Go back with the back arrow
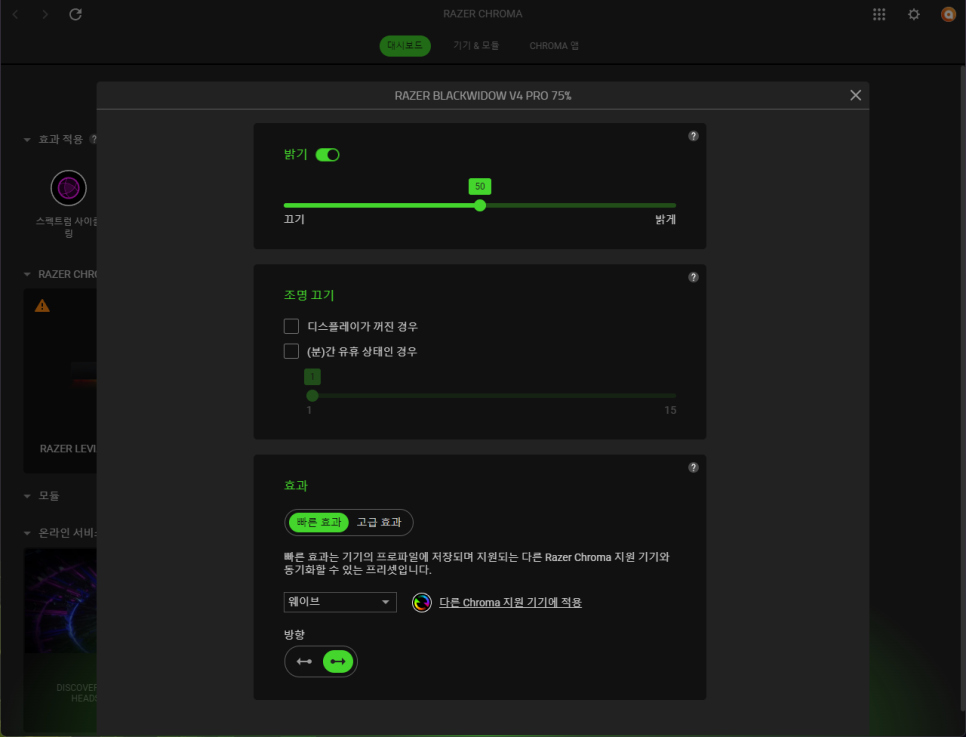Viewport: 966px width, 737px height. tap(15, 14)
